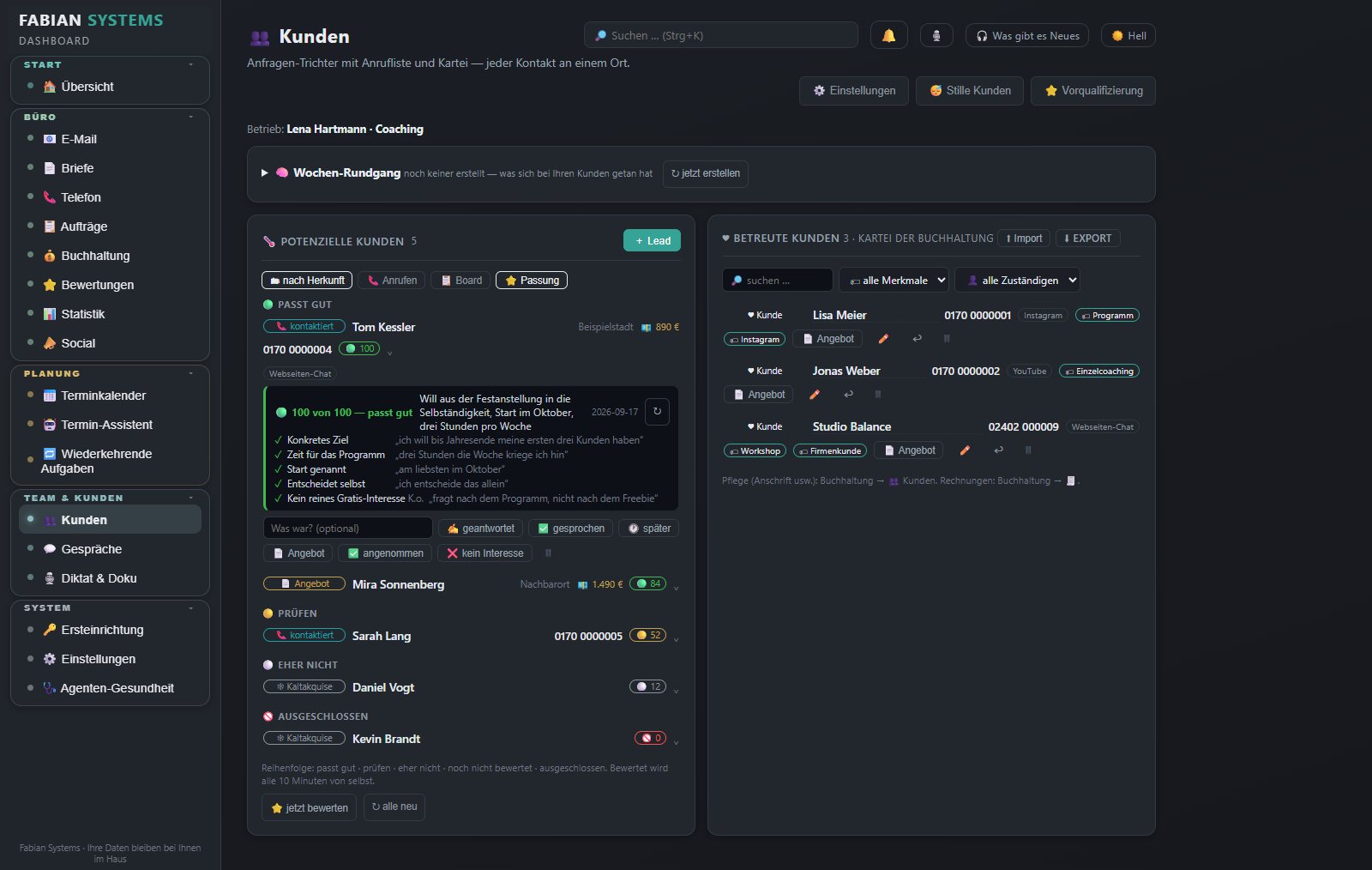
Task: Open the alle Zuständigen dropdown
Action: point(1017,280)
